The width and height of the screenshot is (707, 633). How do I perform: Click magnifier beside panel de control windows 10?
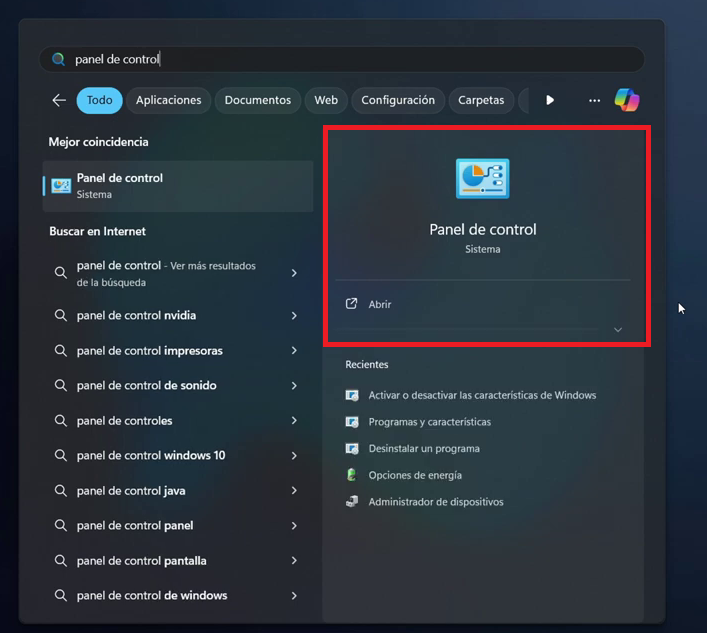coord(60,455)
